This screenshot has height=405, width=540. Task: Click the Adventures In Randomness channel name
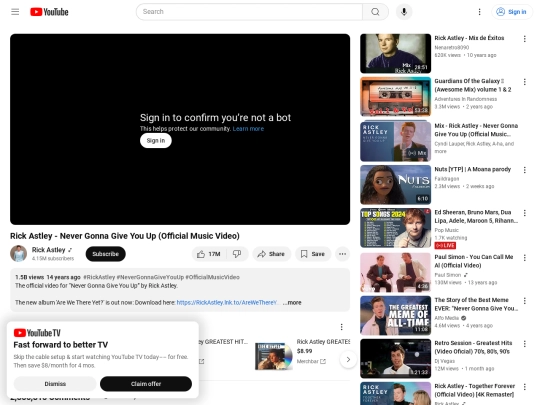(x=466, y=99)
